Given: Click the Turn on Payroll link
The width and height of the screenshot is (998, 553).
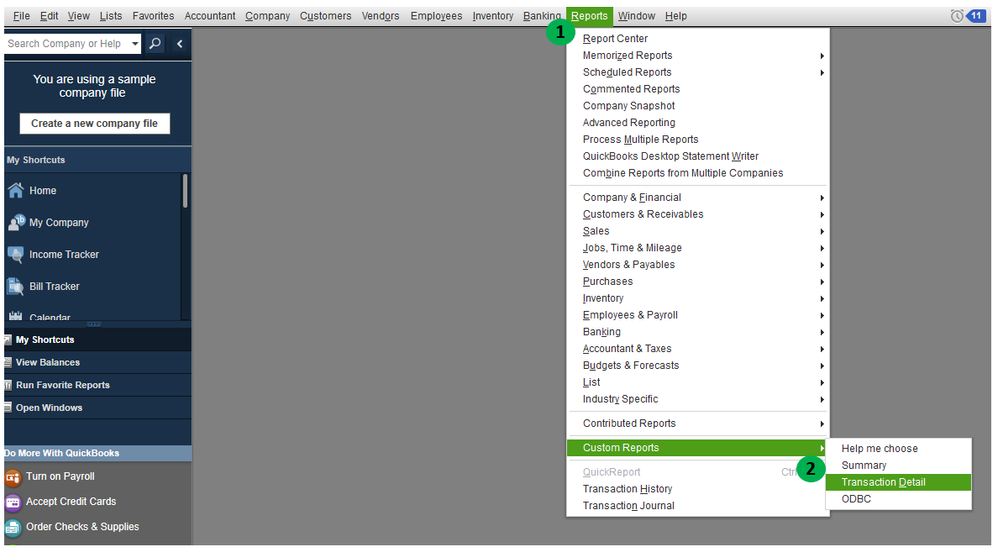Looking at the screenshot, I should pyautogui.click(x=60, y=476).
